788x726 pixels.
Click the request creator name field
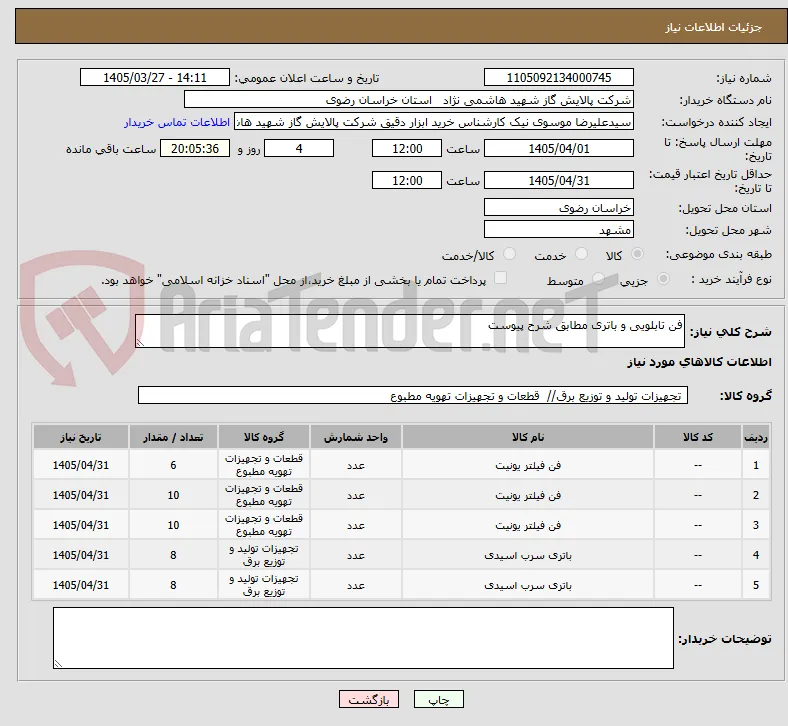pyautogui.click(x=434, y=122)
